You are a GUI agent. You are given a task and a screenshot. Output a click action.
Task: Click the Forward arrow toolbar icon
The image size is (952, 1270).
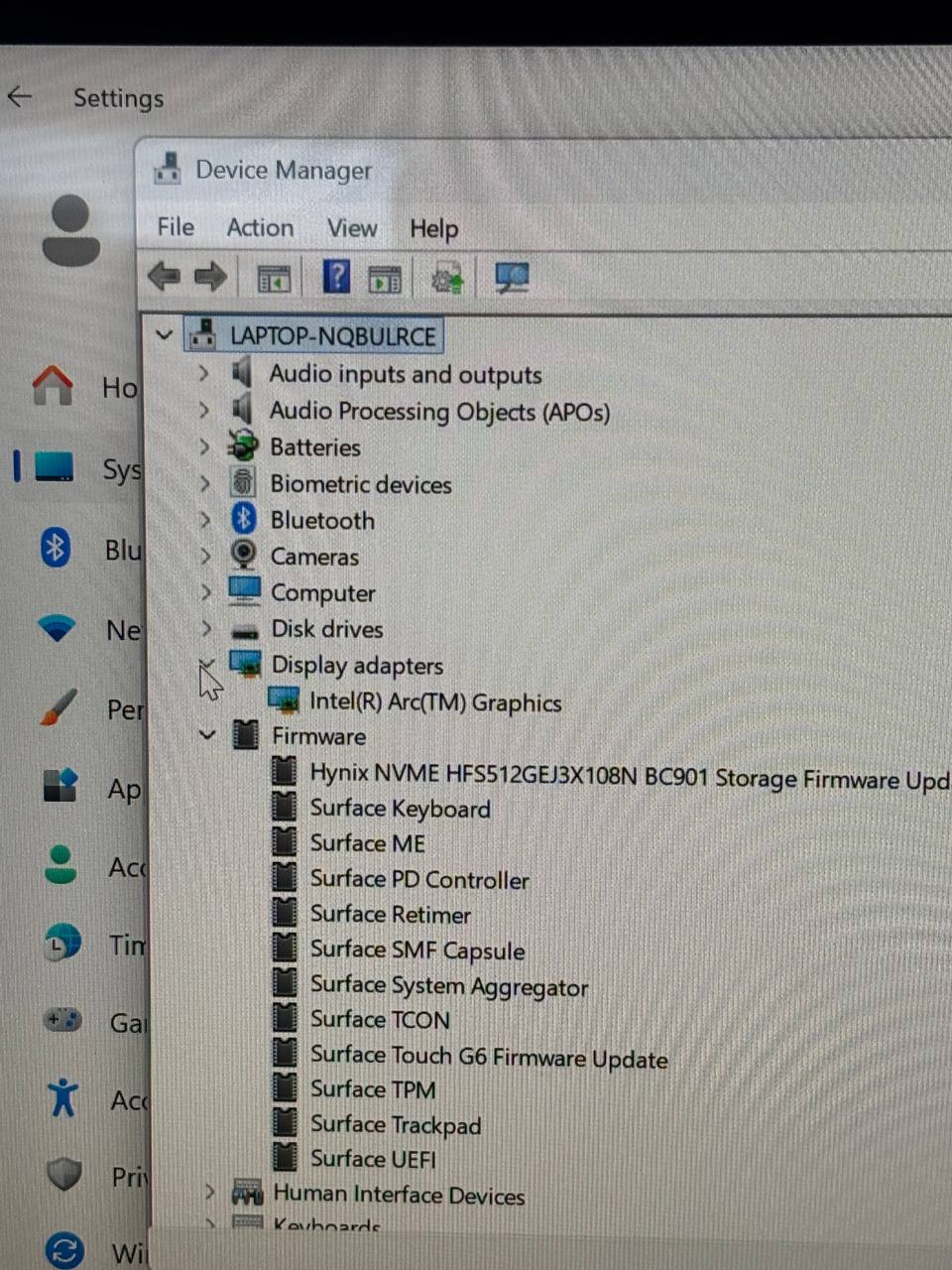(x=210, y=277)
